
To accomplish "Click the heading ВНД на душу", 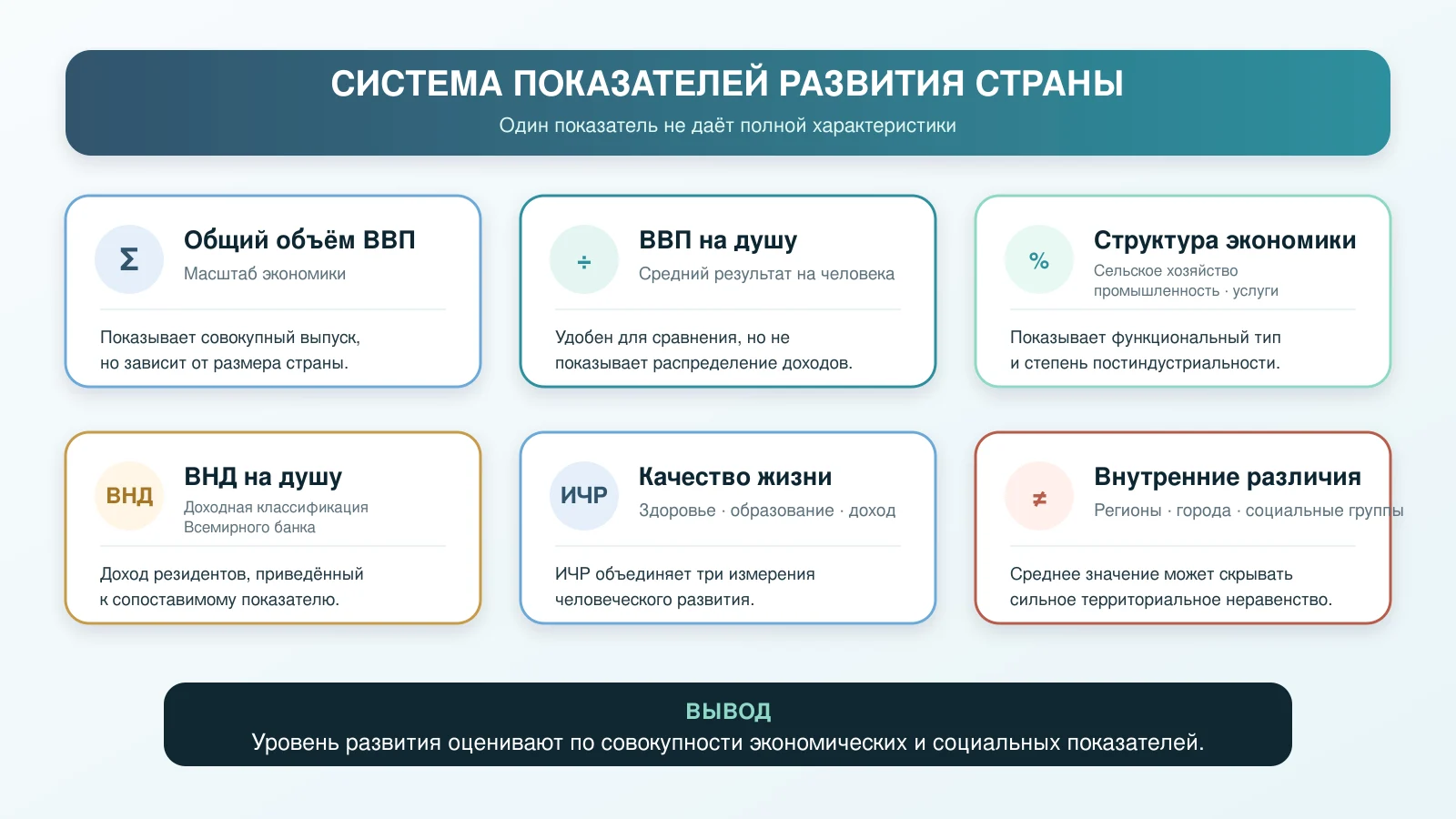I will (263, 477).
